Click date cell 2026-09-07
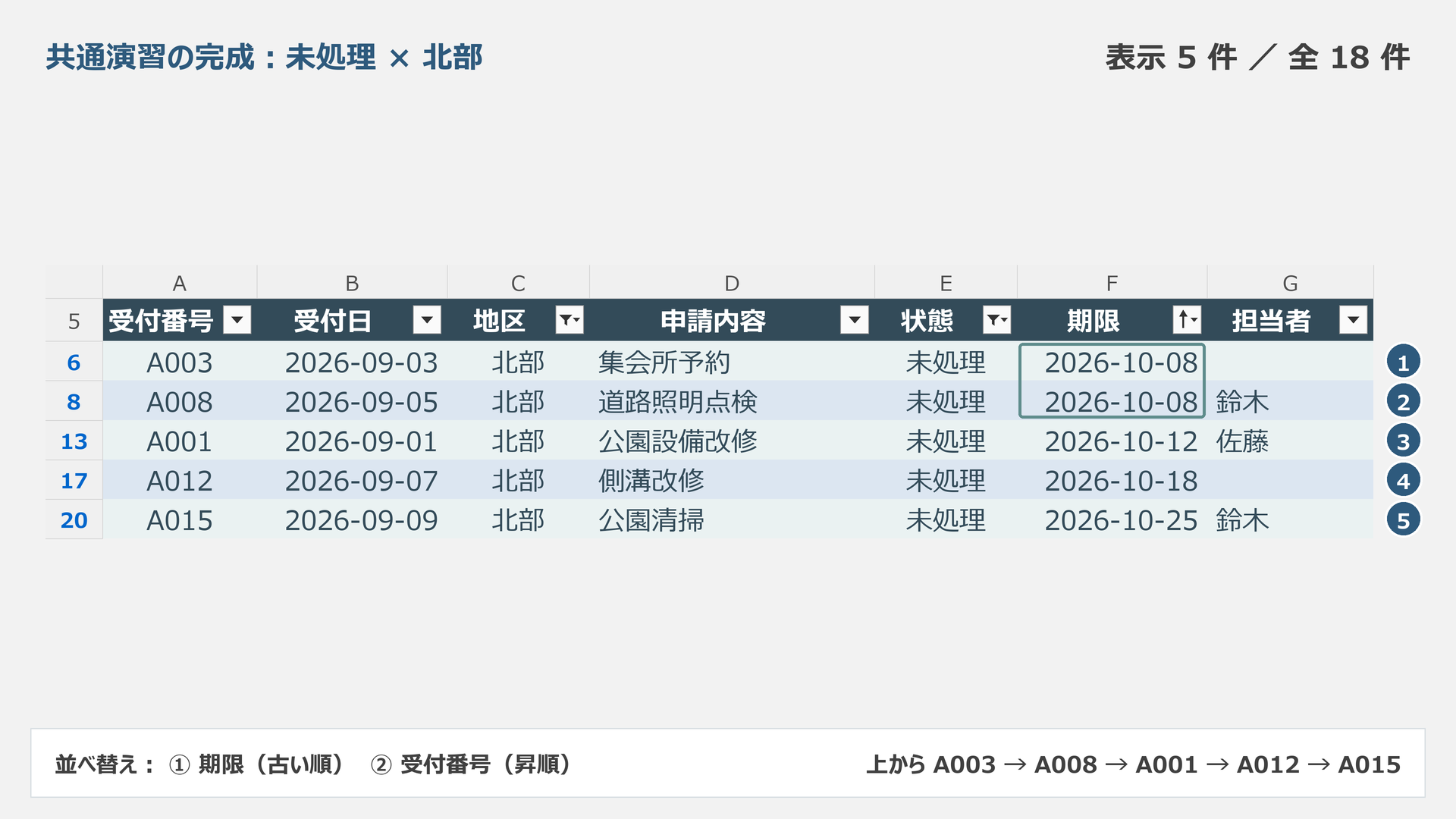The width and height of the screenshot is (1456, 819). 352,480
